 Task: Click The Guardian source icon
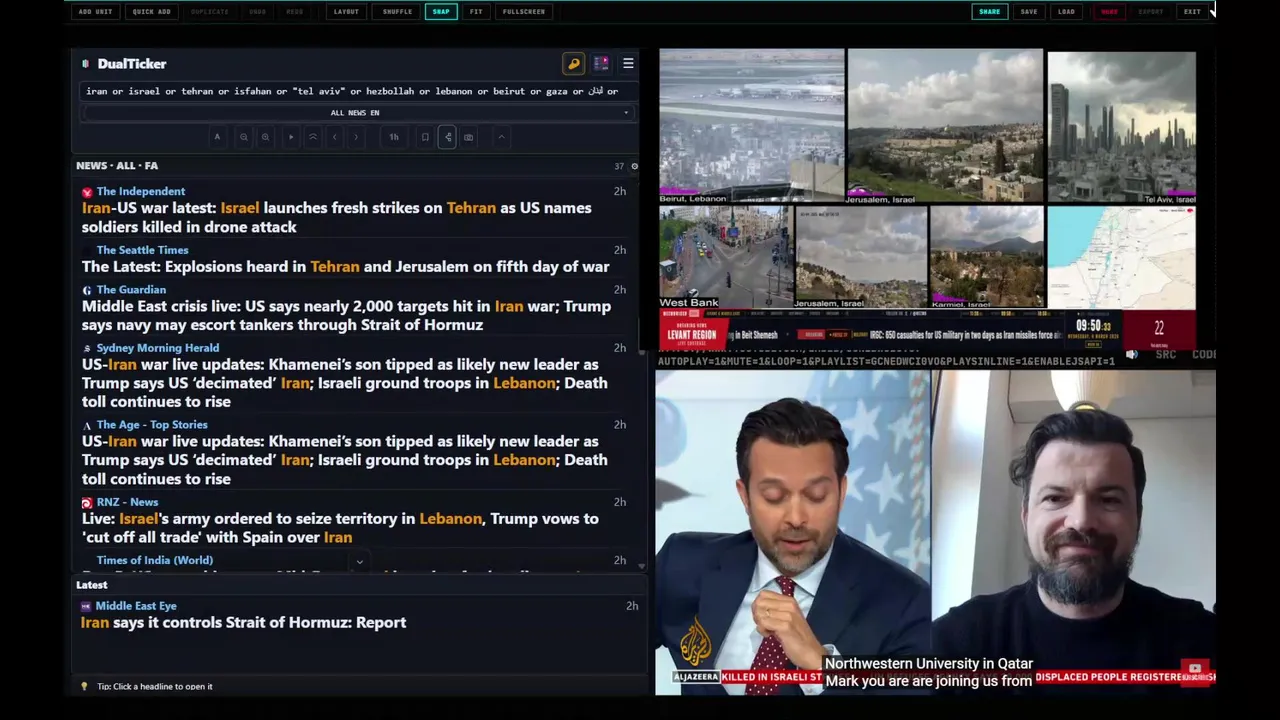[x=87, y=290]
